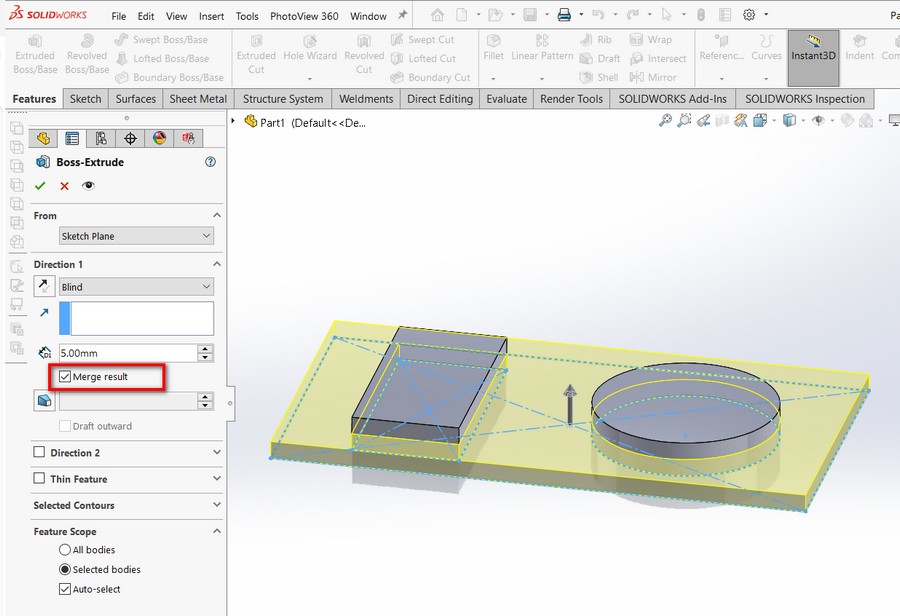900x616 pixels.
Task: Uncheck the Auto-select checkbox
Action: click(x=65, y=589)
